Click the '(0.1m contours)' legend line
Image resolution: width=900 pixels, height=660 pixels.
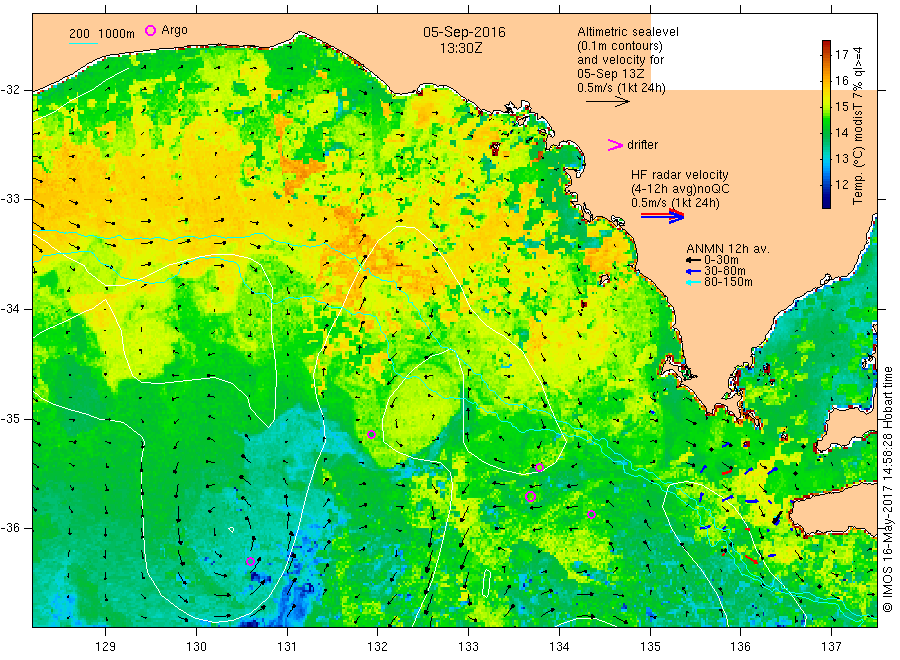coord(620,46)
